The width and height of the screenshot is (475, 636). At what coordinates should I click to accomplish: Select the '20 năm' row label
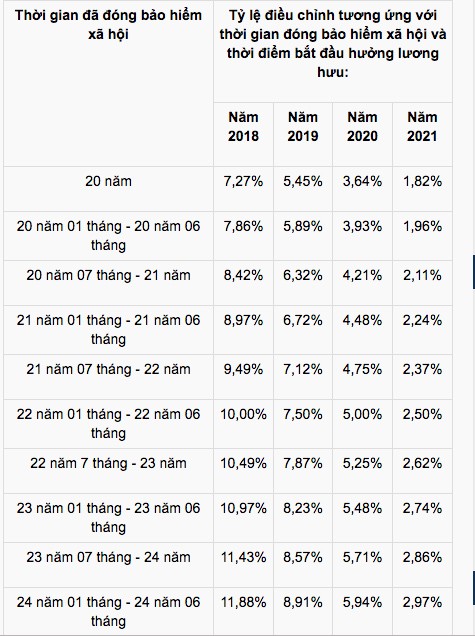point(108,181)
